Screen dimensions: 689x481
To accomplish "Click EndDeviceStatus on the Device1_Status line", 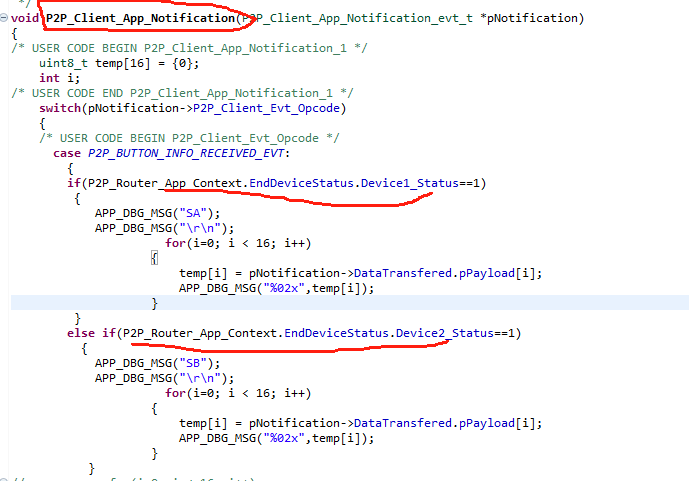I will tap(301, 183).
